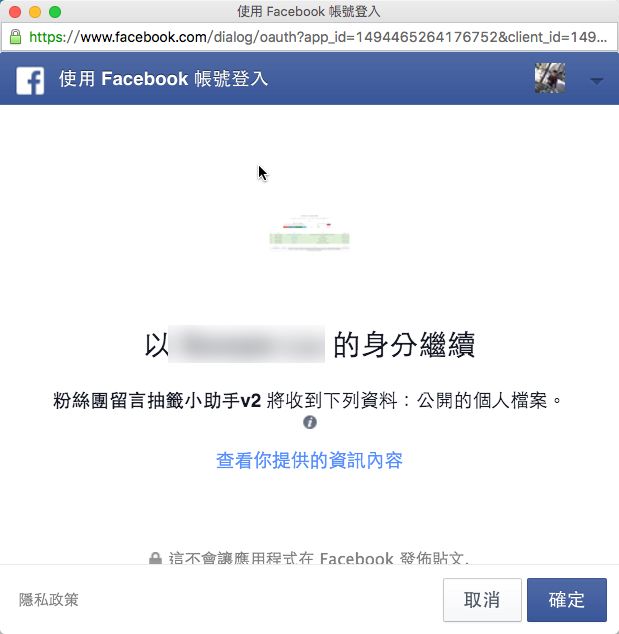Screen dimensions: 619x634
Task: Open 查看你提供的資訊內容 link
Action: point(309,460)
